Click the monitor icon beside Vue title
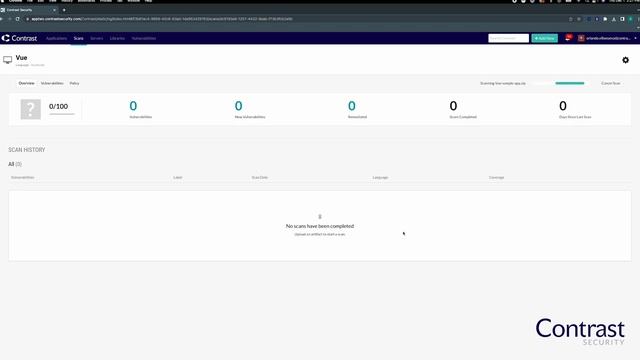Viewport: 640px width, 360px height. (7, 60)
